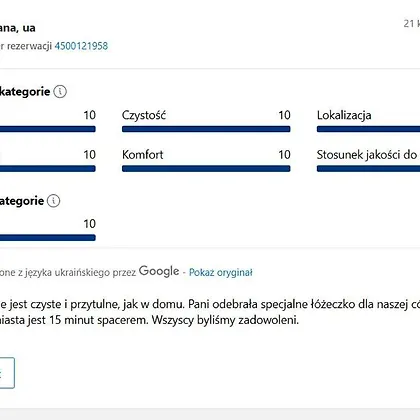Image resolution: width=420 pixels, height=420 pixels.
Task: Click the rating bar under the lower "ategorie" heading
Action: [x=48, y=238]
